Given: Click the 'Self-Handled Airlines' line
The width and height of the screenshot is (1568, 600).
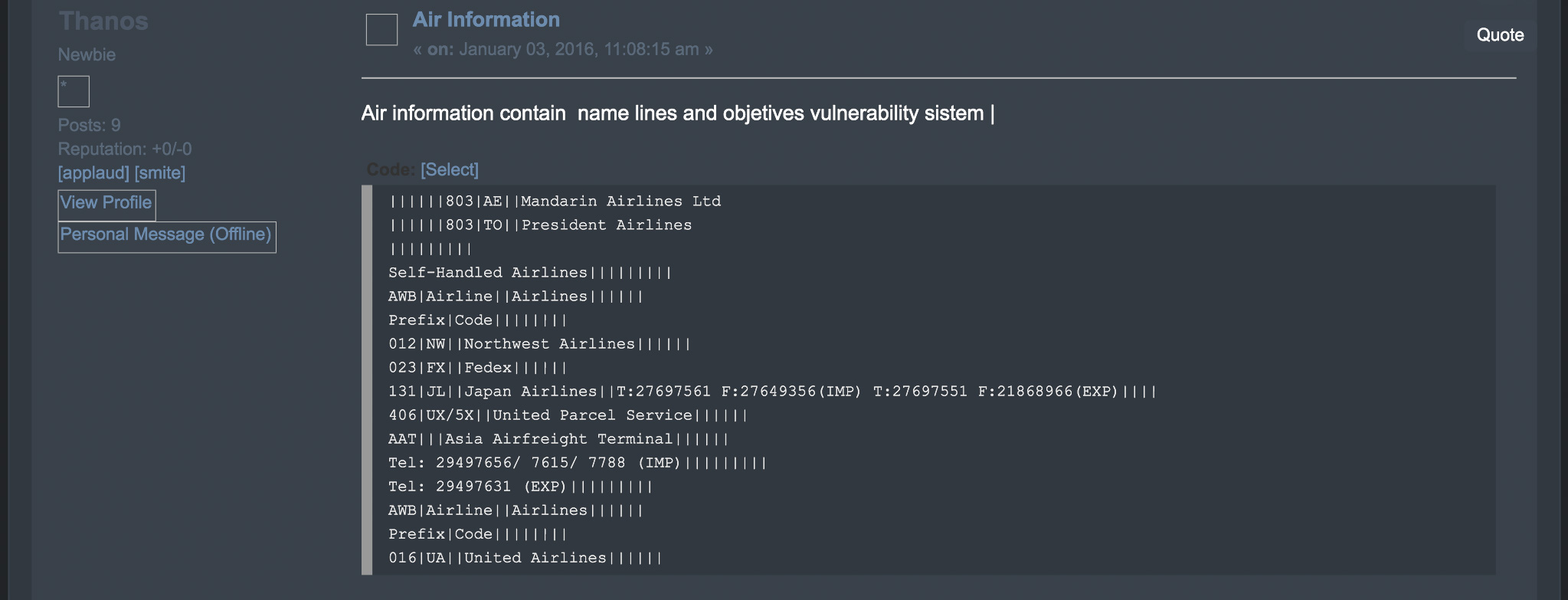Looking at the screenshot, I should (x=530, y=273).
